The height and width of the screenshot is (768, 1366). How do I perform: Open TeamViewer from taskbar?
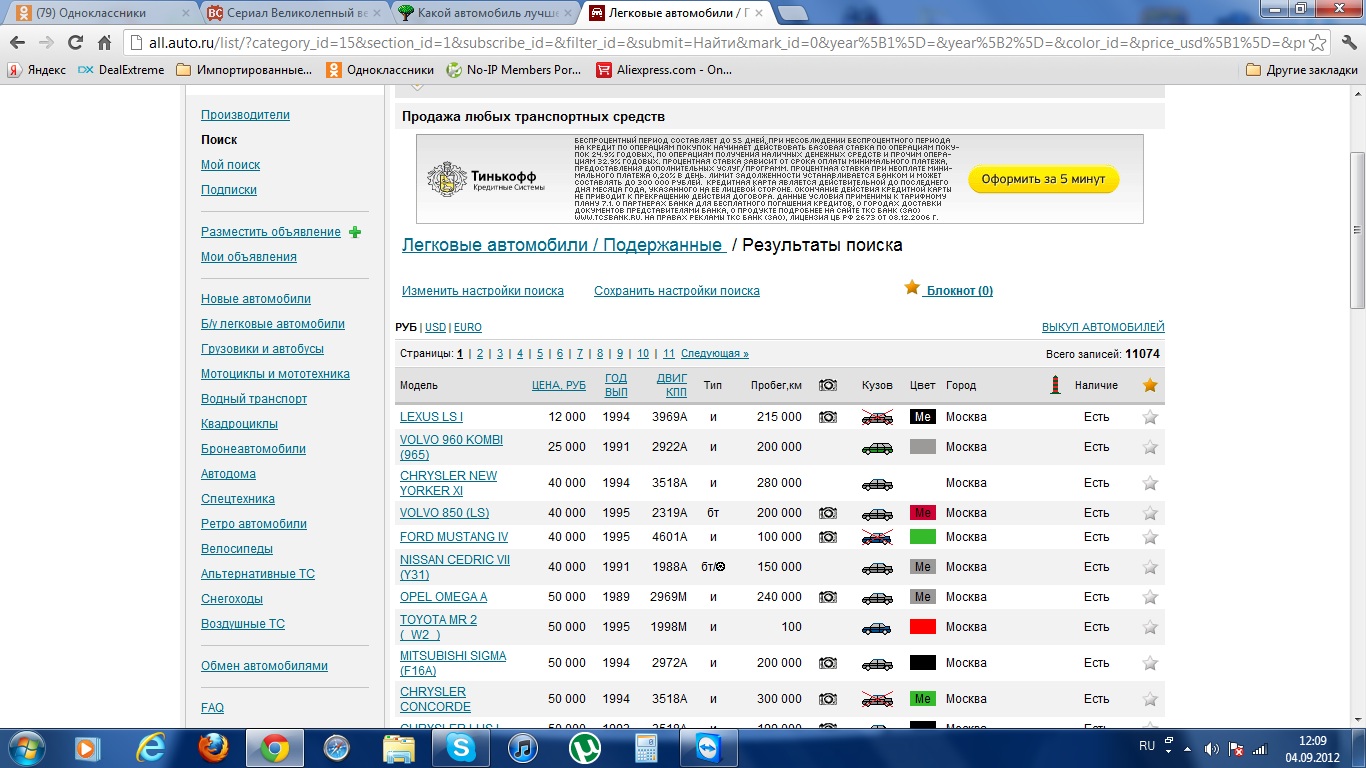[708, 747]
